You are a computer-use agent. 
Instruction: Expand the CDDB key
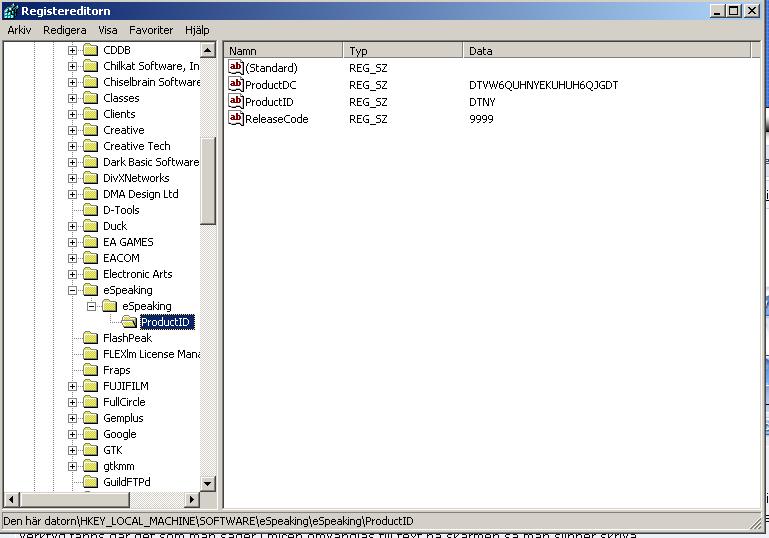[x=73, y=50]
